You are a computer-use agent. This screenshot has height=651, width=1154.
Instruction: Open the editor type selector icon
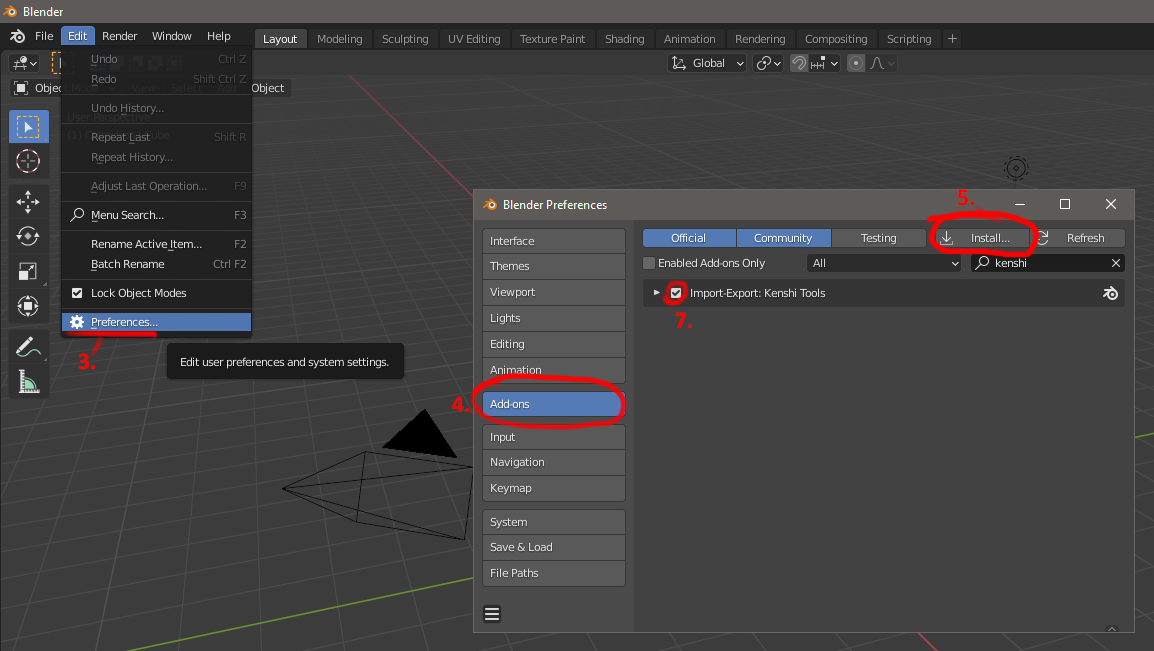pyautogui.click(x=24, y=63)
